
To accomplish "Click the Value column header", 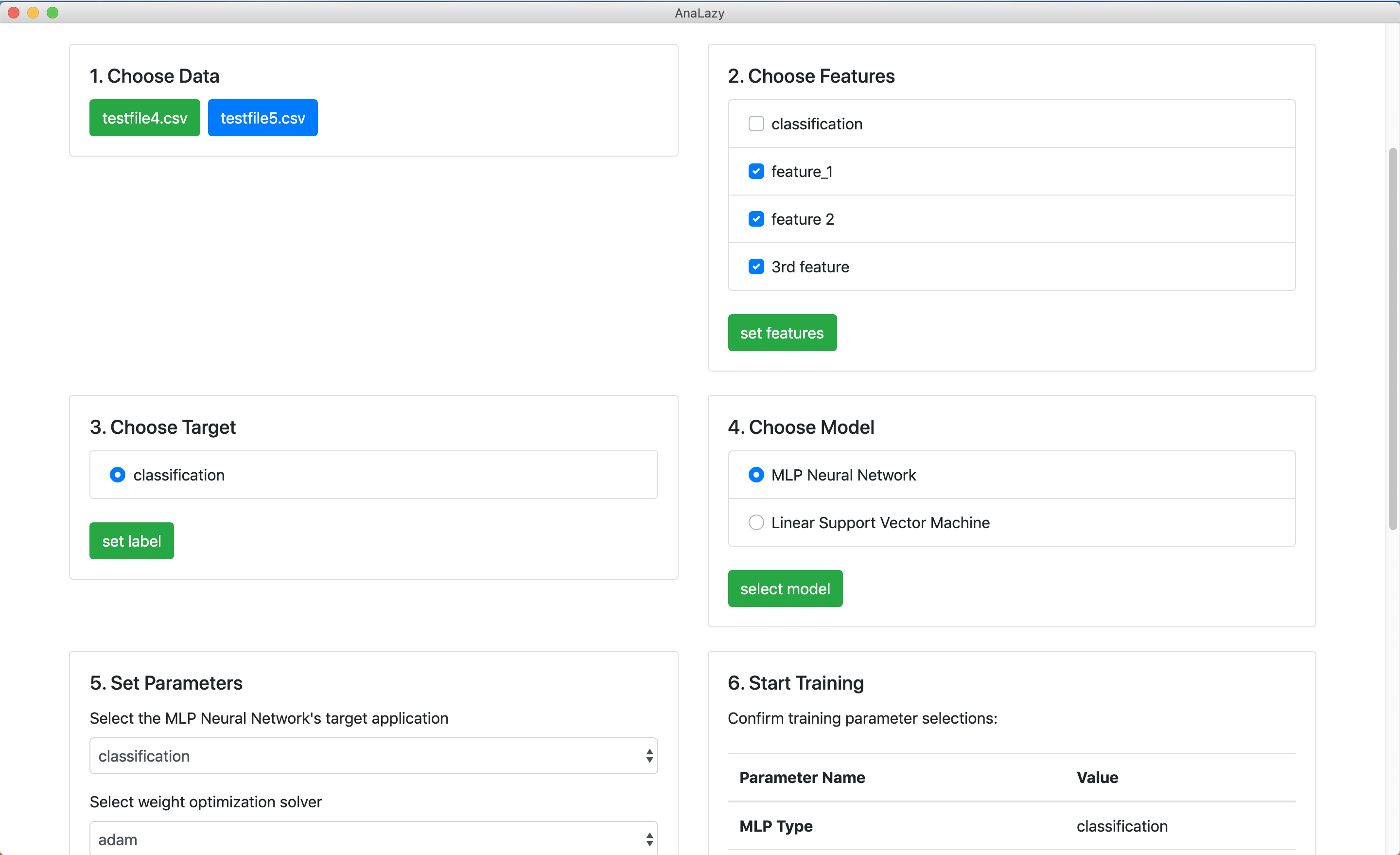I will click(1097, 777).
